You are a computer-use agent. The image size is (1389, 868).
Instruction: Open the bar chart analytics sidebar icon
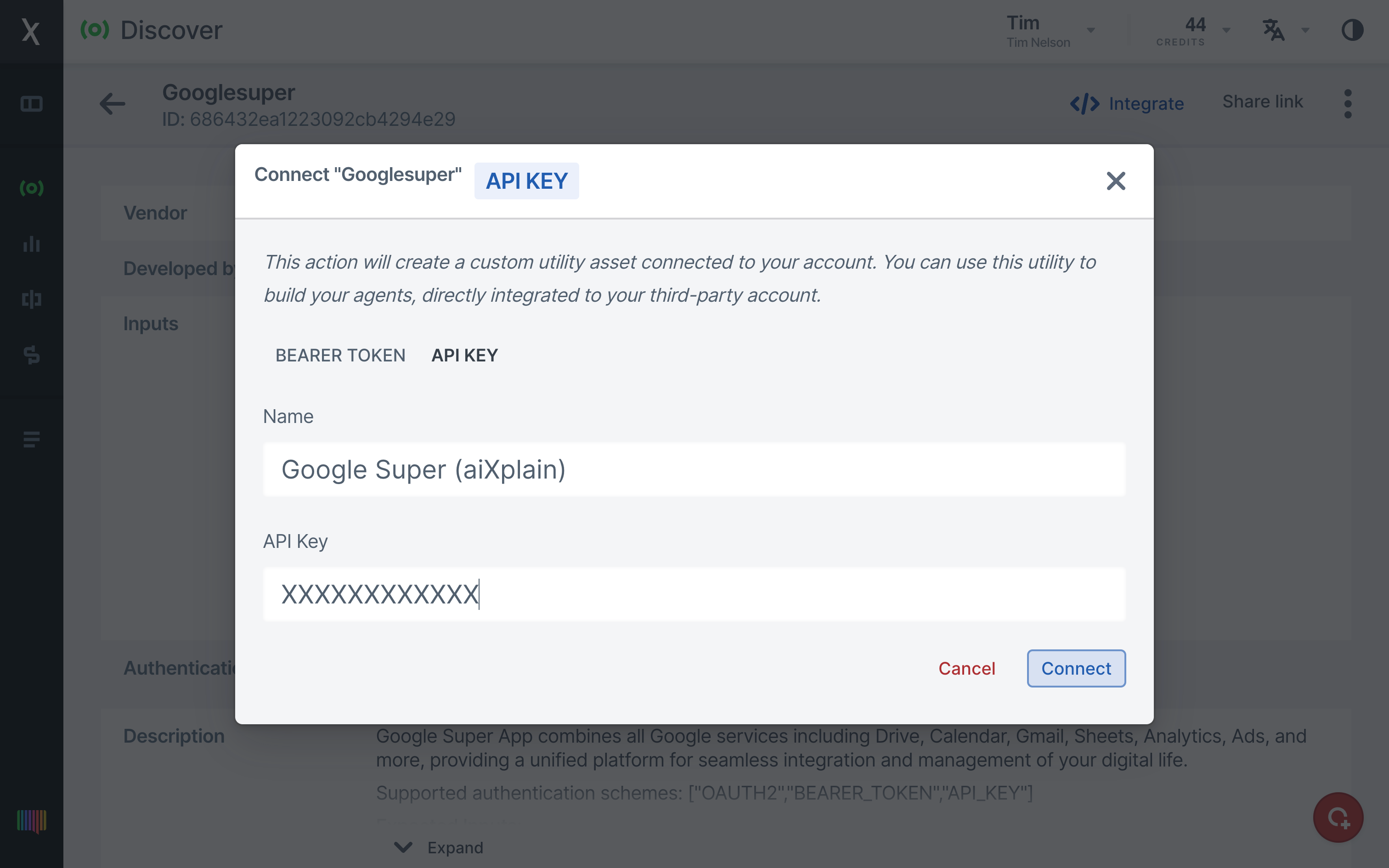coord(31,244)
